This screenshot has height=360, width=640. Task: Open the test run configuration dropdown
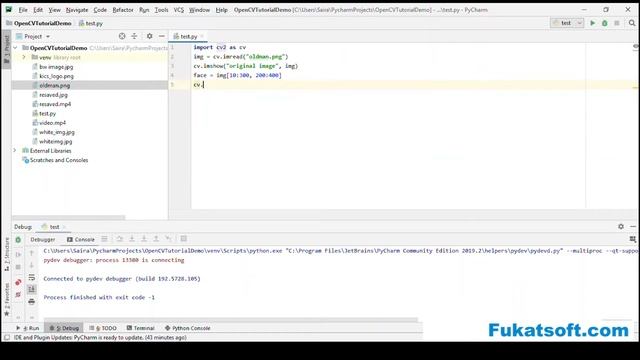(567, 23)
